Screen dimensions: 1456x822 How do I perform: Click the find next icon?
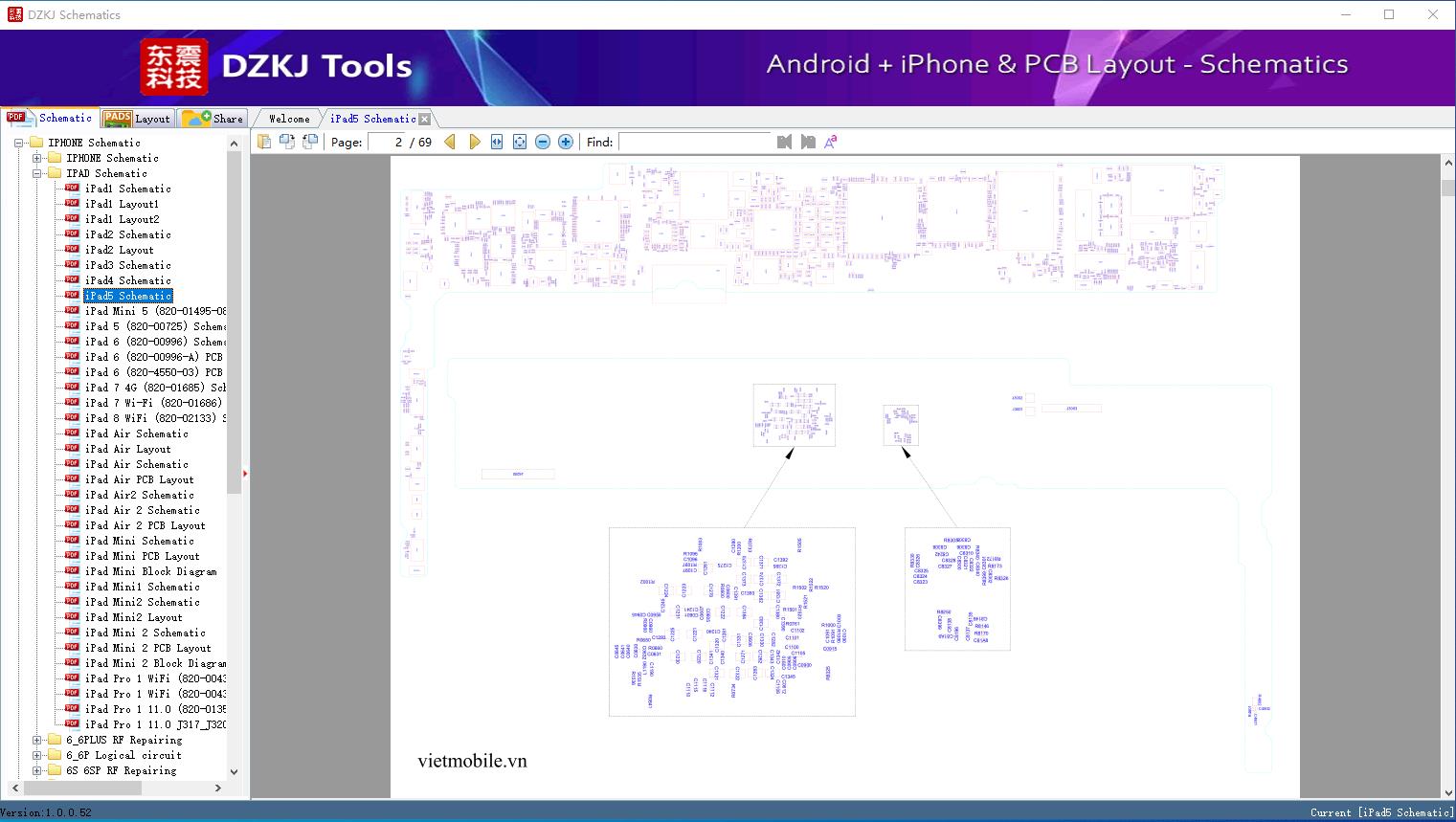tap(808, 142)
